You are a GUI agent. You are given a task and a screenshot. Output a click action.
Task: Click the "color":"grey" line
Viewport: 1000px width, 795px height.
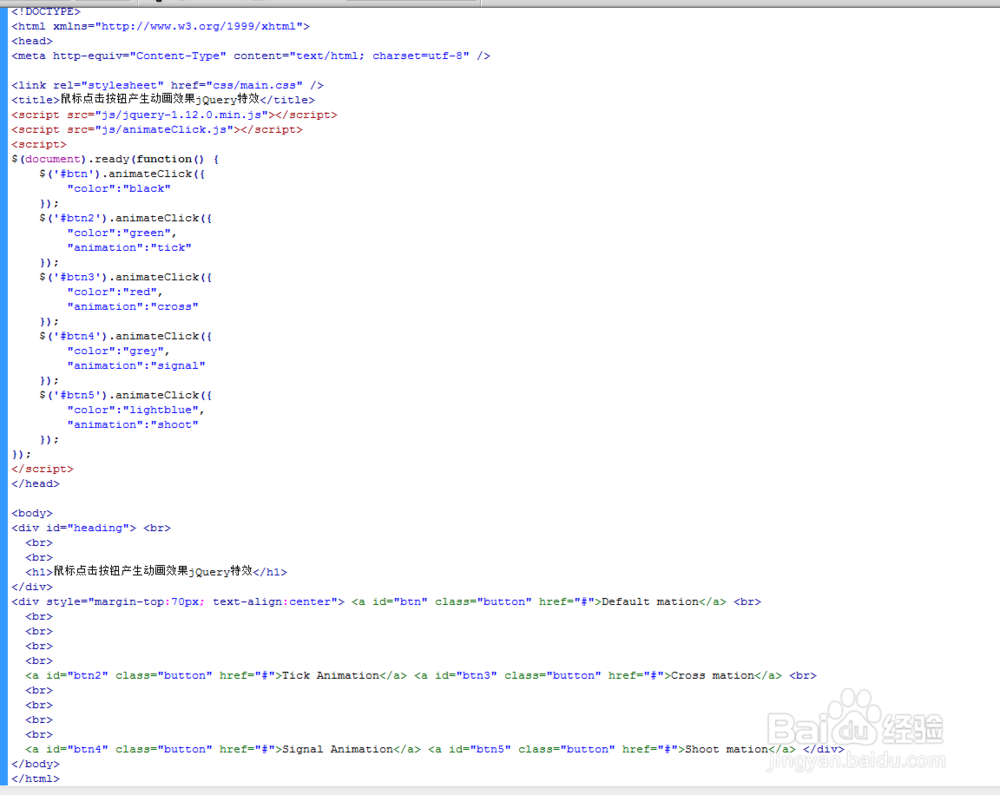(119, 351)
